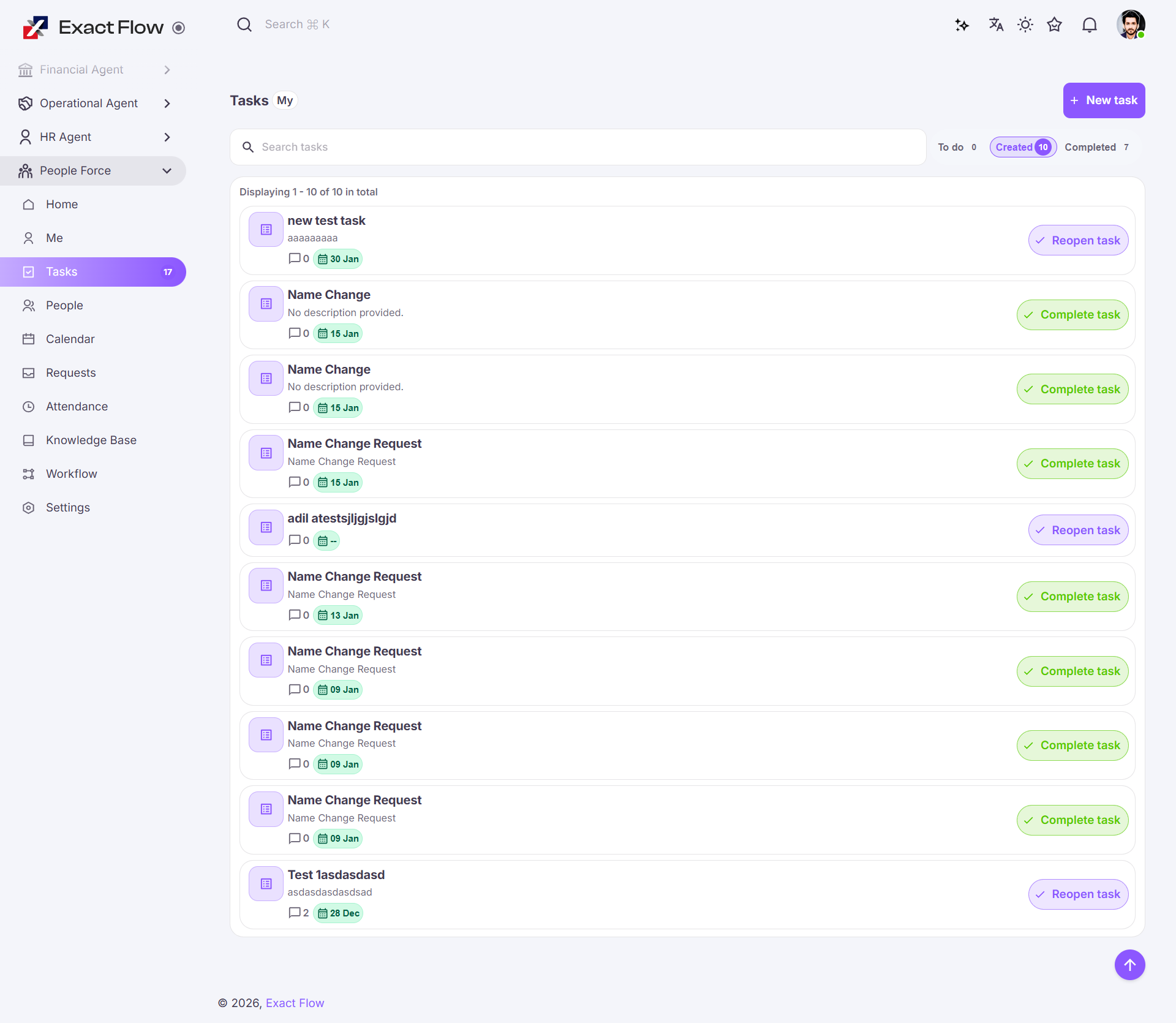Collapse the People Force section
Image resolution: width=1176 pixels, height=1023 pixels.
pyautogui.click(x=167, y=171)
